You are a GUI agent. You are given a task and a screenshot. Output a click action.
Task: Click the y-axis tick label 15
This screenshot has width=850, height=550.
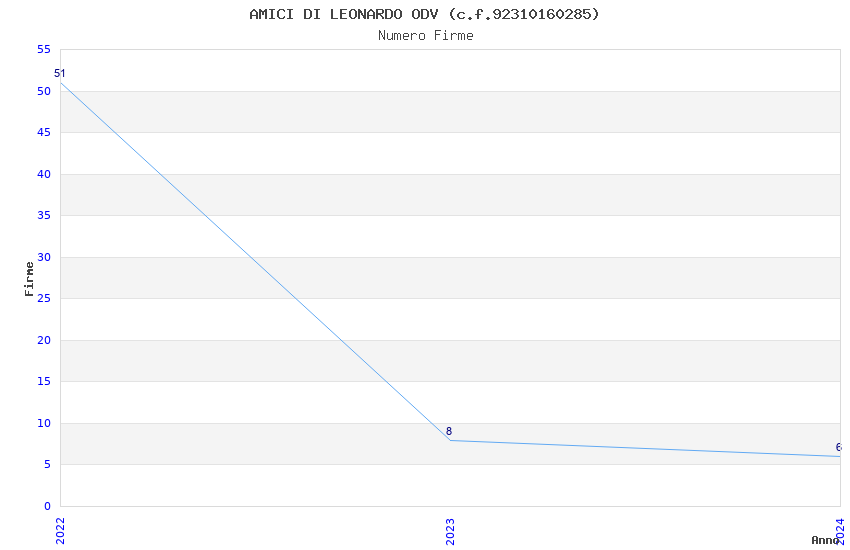tap(44, 381)
